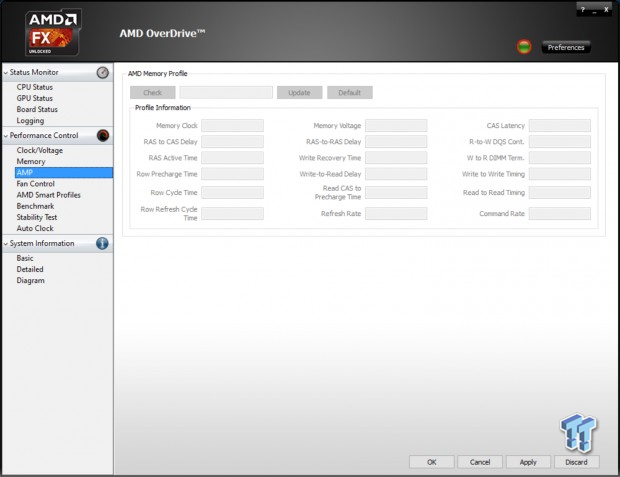Click the System Information info icon

coord(102,243)
